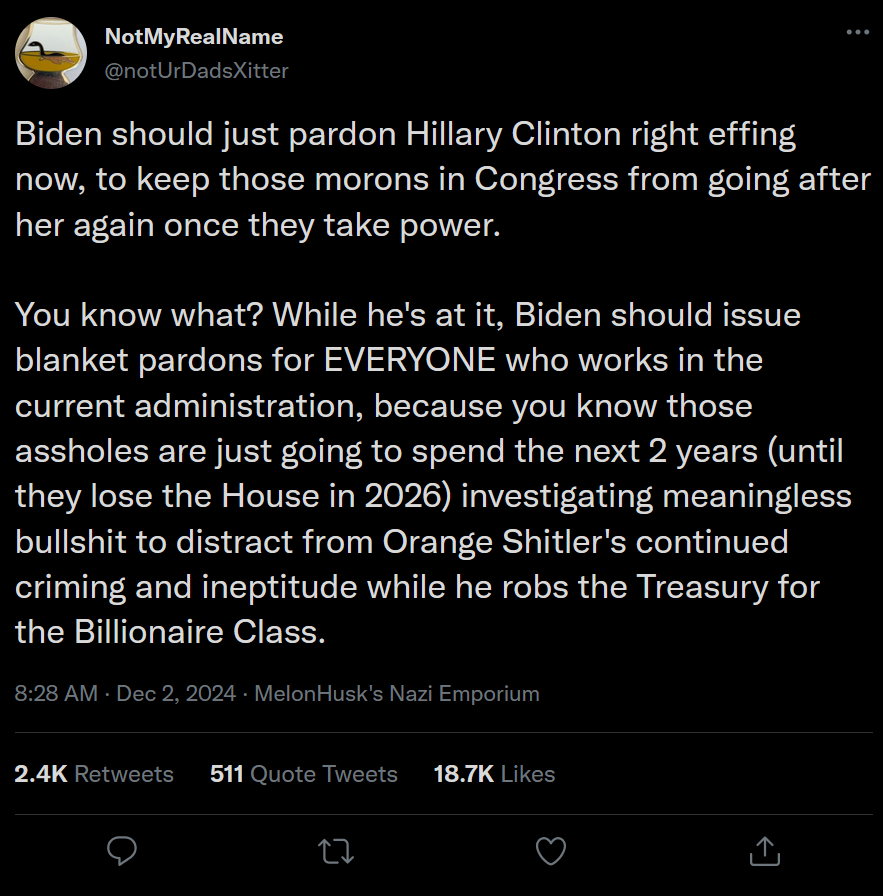Click the MelonHusk's Nazi Emporium source label
The height and width of the screenshot is (896, 883).
pyautogui.click(x=397, y=693)
